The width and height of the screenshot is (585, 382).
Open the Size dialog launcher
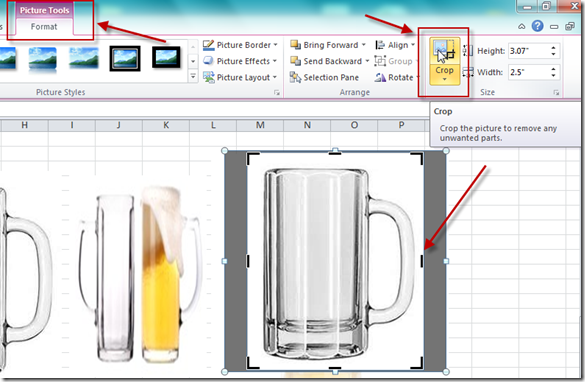tap(556, 93)
